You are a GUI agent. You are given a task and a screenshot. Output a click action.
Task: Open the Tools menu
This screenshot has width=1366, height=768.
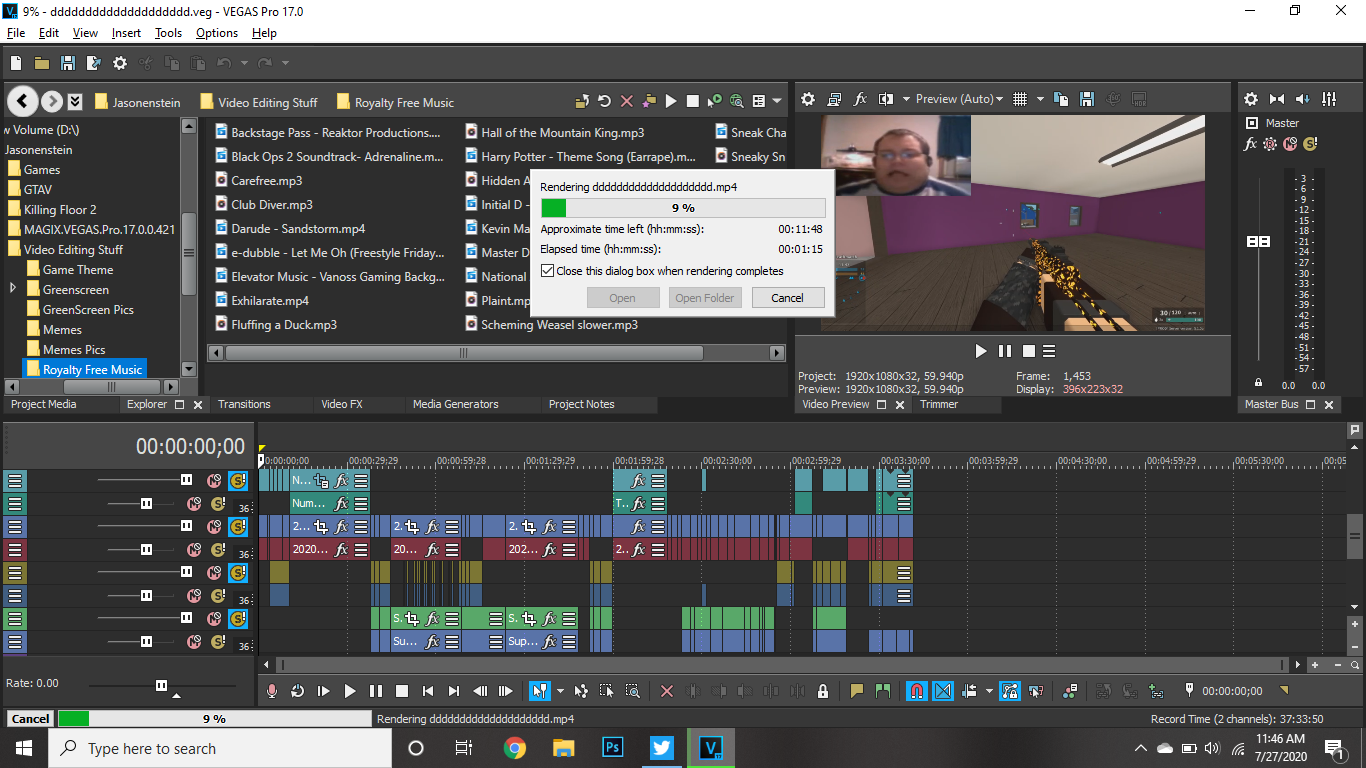[168, 33]
